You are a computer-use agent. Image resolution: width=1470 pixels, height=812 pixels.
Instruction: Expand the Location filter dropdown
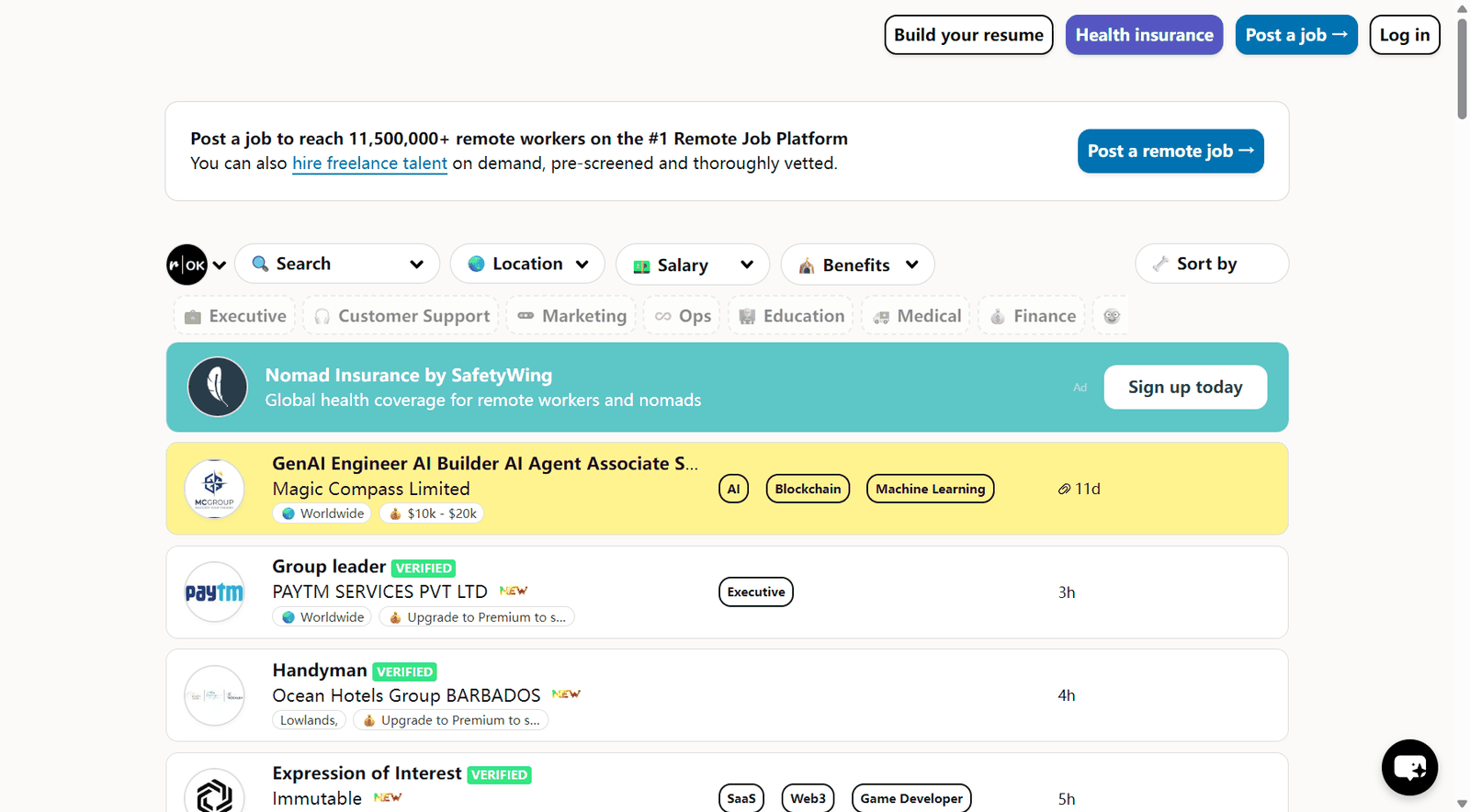coord(527,264)
